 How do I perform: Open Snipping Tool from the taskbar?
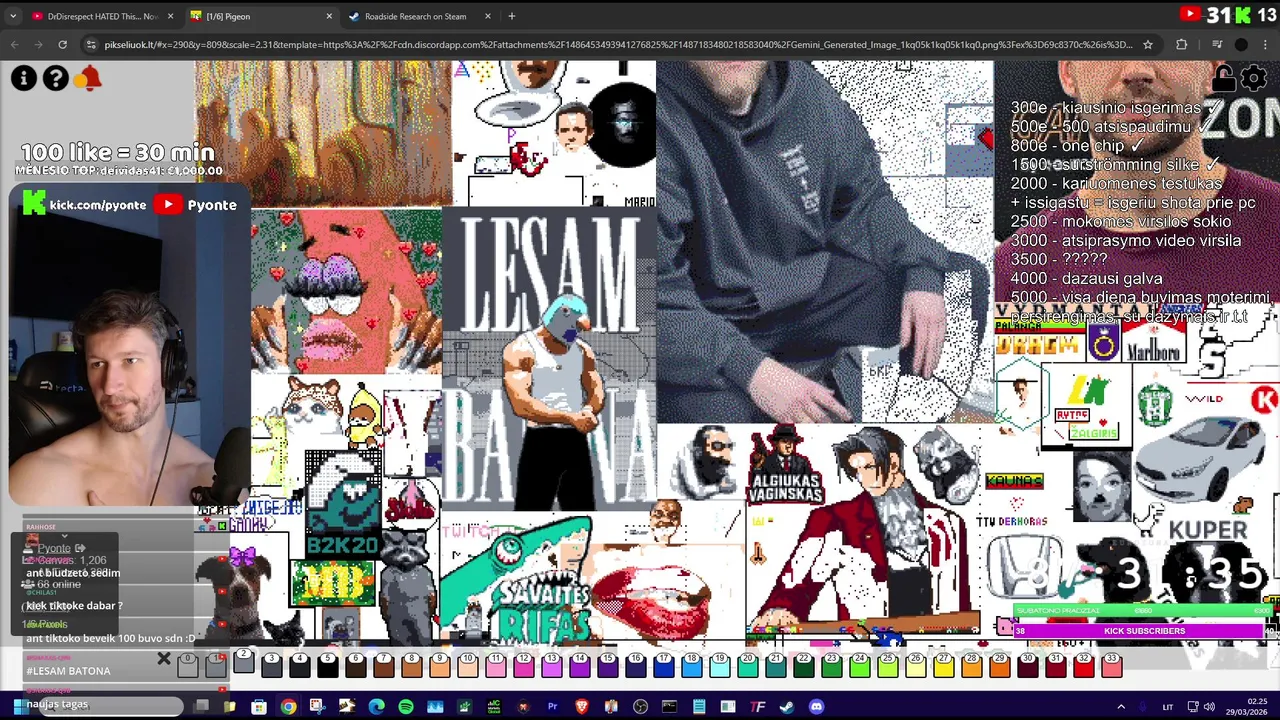317,707
